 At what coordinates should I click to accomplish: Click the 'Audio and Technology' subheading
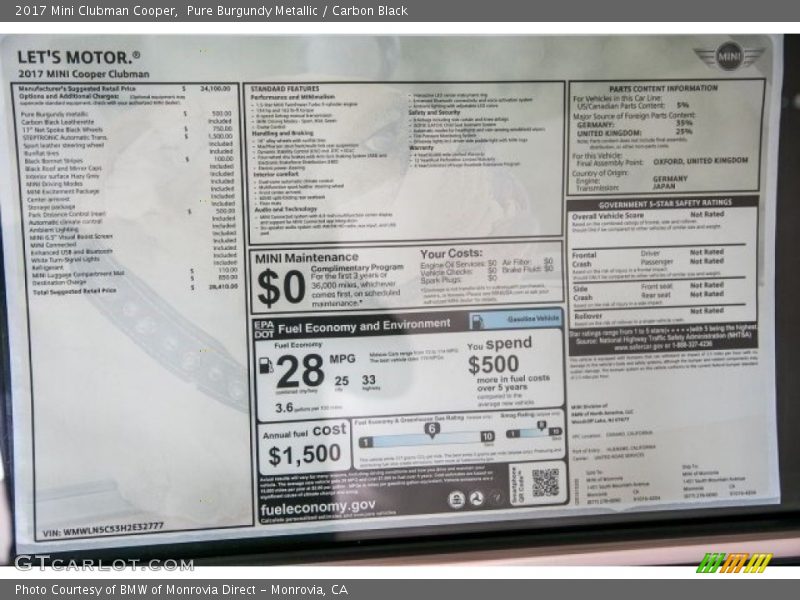pyautogui.click(x=286, y=209)
